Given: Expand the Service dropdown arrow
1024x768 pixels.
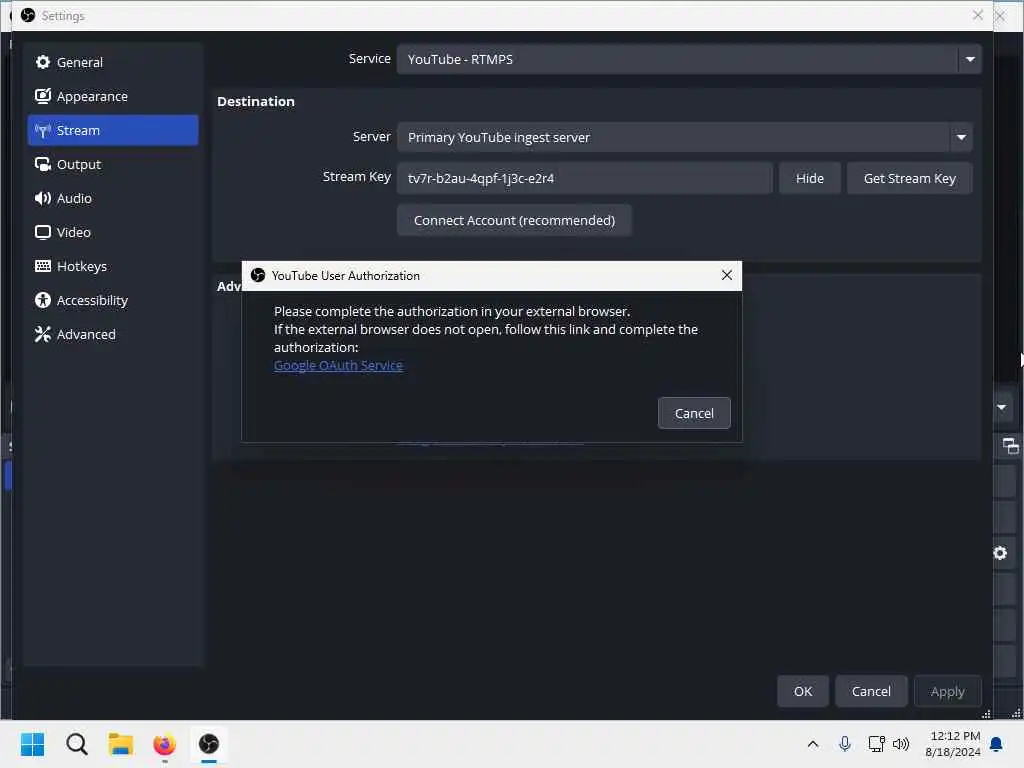Looking at the screenshot, I should tap(970, 59).
